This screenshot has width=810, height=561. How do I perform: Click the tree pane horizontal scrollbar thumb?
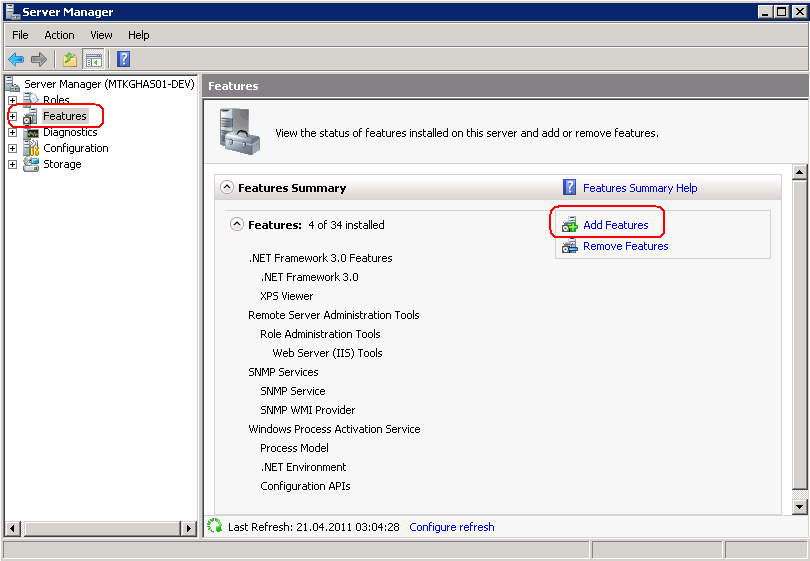click(x=102, y=528)
